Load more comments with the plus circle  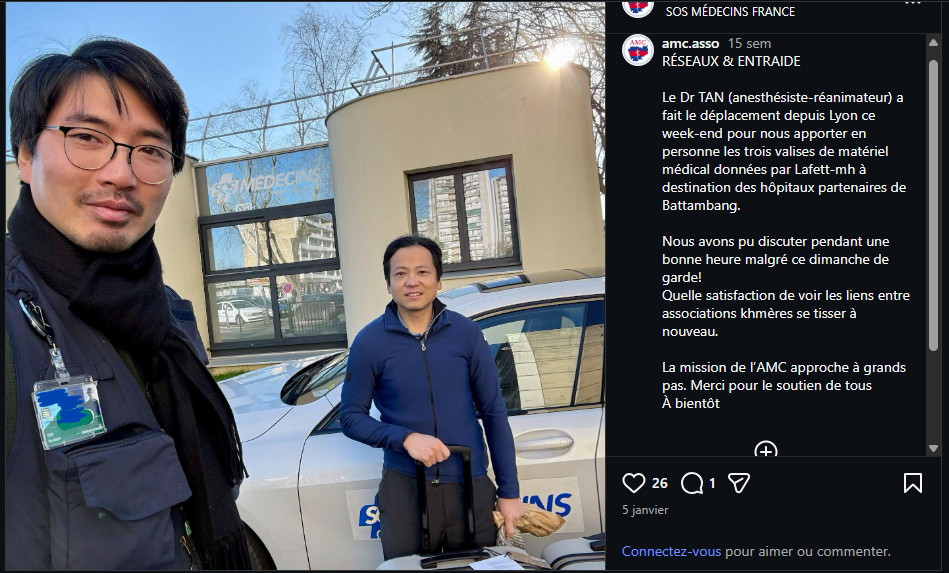(766, 450)
